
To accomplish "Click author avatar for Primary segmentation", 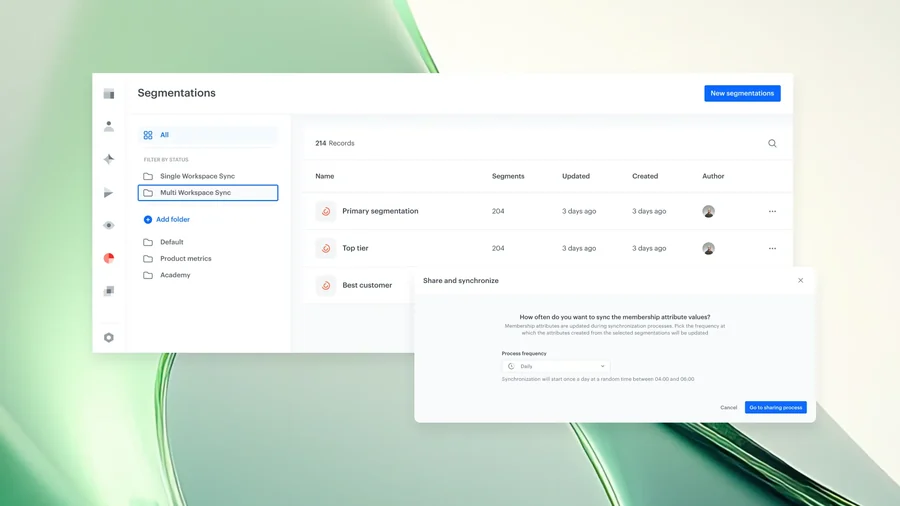I will pos(708,211).
